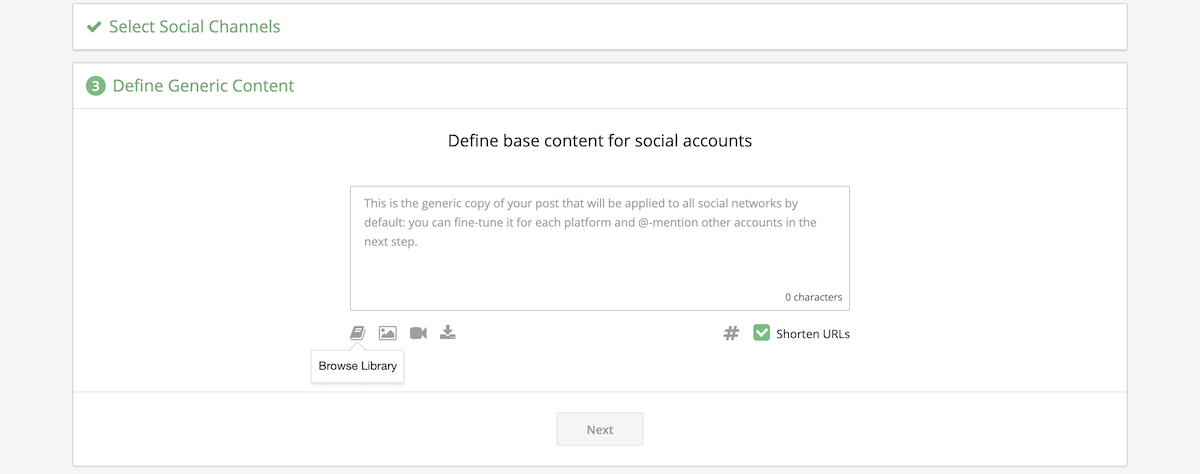Focus the generic post content text area
Viewport: 1200px width, 474px height.
click(x=600, y=248)
